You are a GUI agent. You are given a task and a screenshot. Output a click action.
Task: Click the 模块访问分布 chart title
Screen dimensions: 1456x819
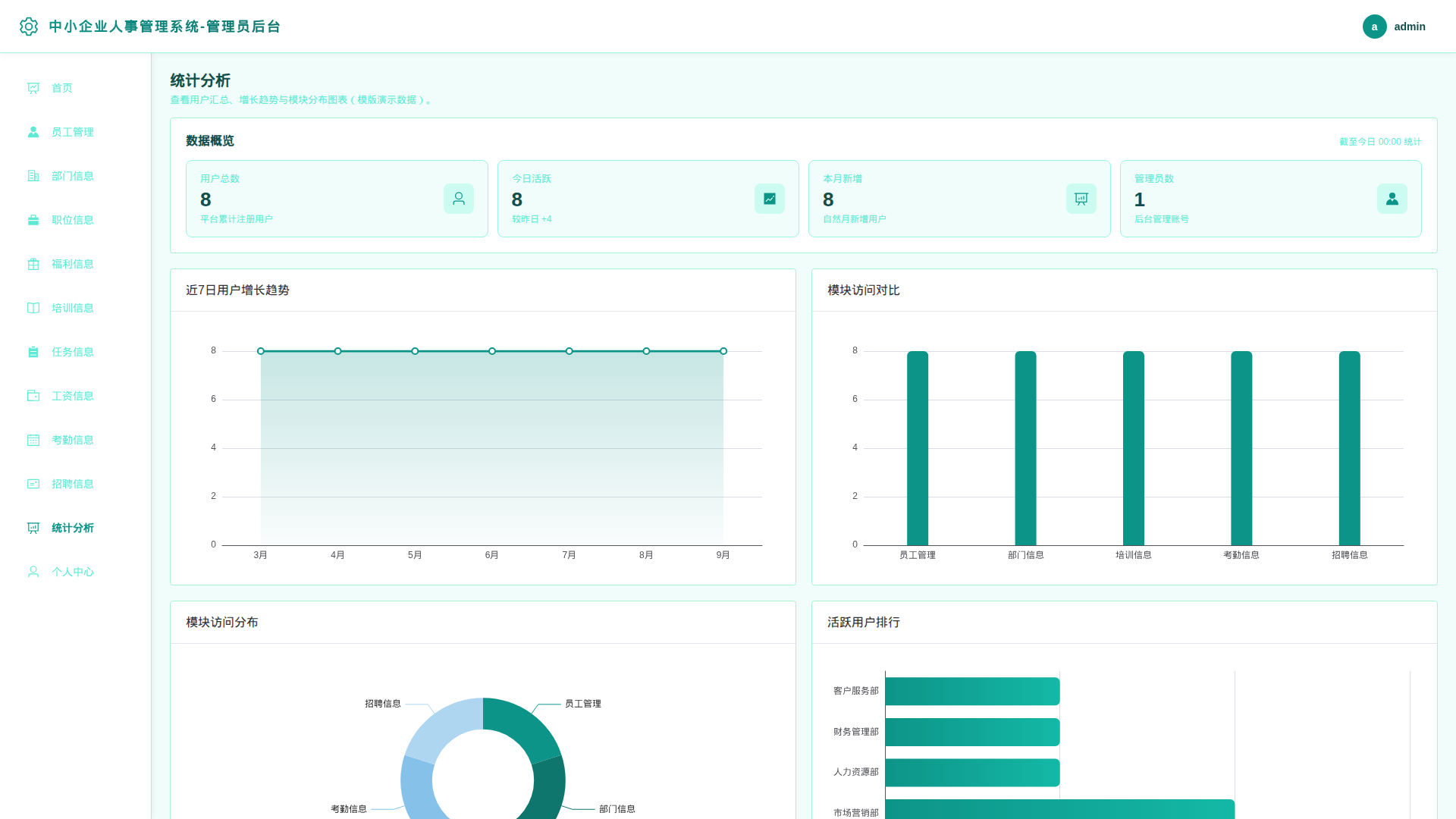222,623
